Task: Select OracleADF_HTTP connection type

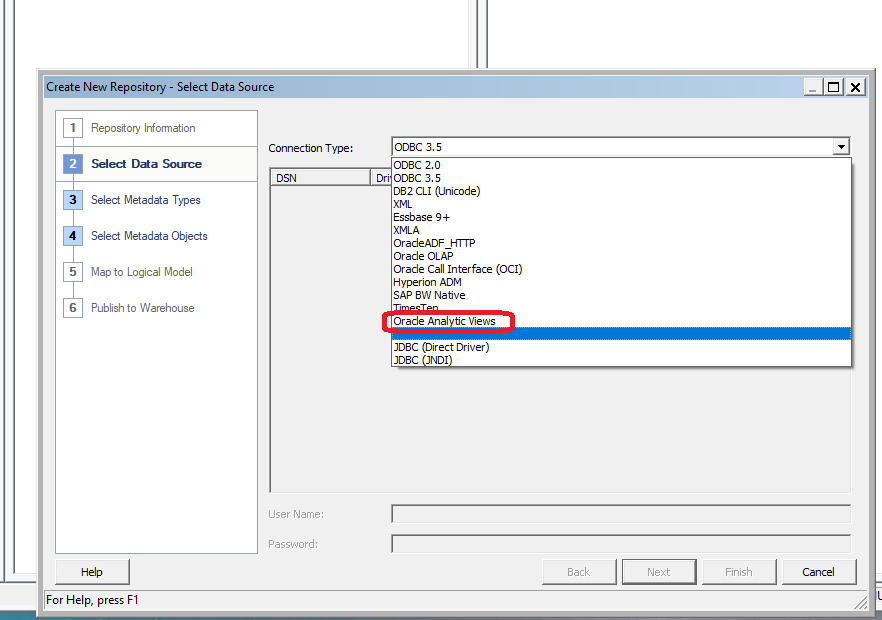Action: (x=621, y=242)
